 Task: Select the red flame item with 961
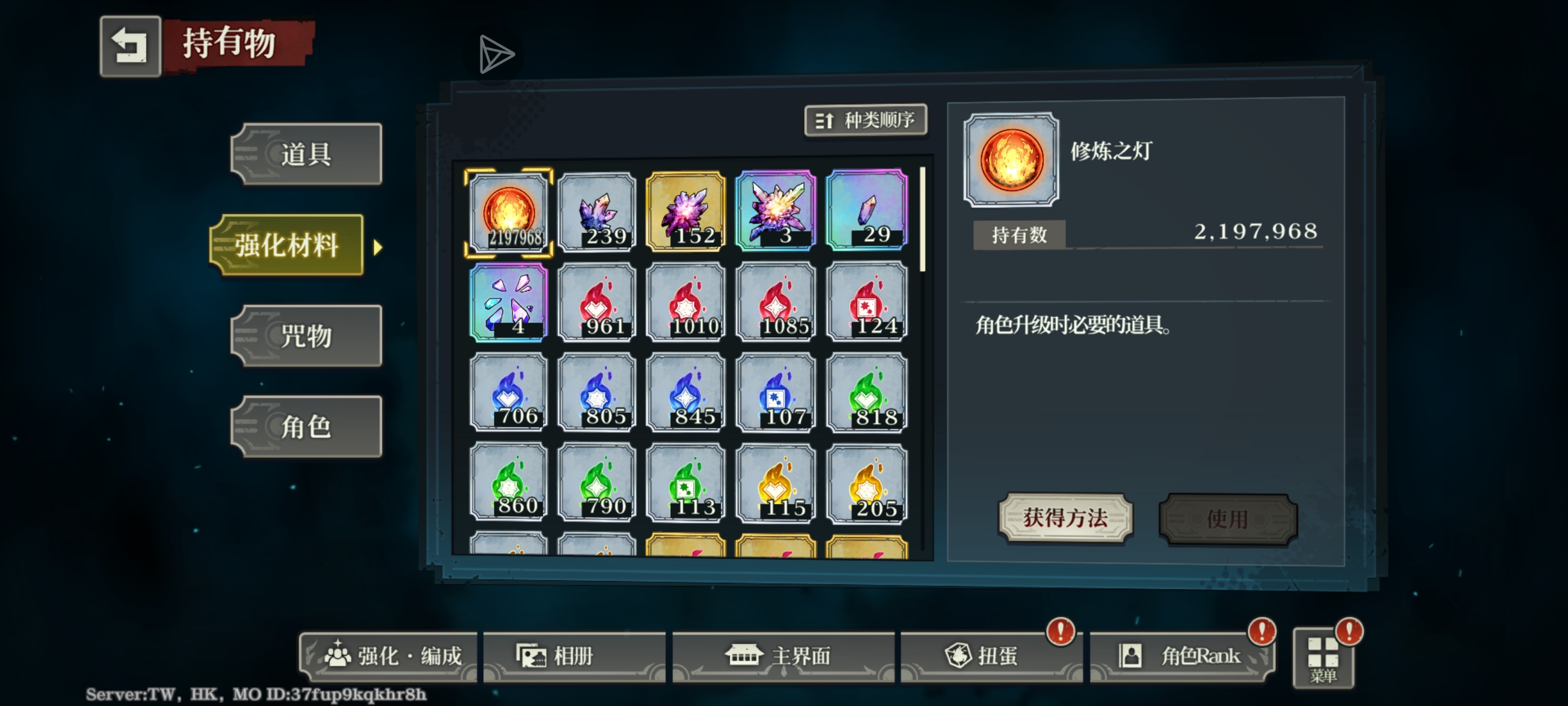tap(598, 301)
